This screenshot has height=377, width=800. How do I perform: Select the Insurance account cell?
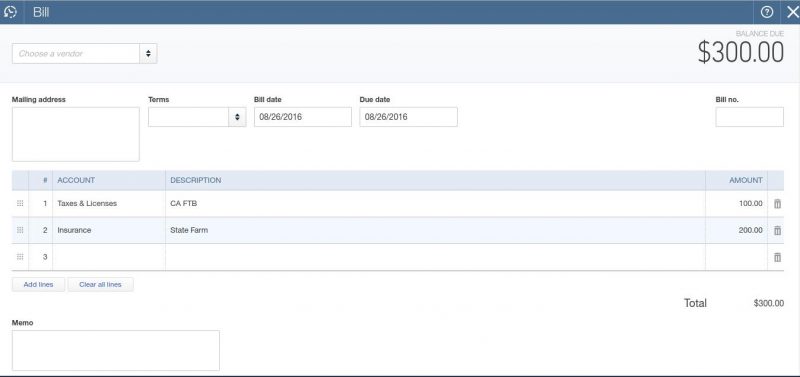tap(109, 231)
